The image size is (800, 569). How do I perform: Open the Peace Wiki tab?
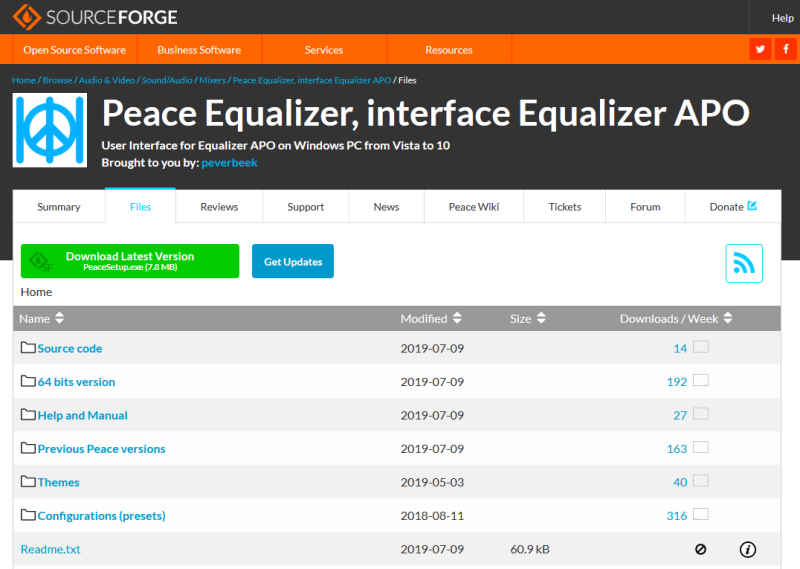click(474, 207)
